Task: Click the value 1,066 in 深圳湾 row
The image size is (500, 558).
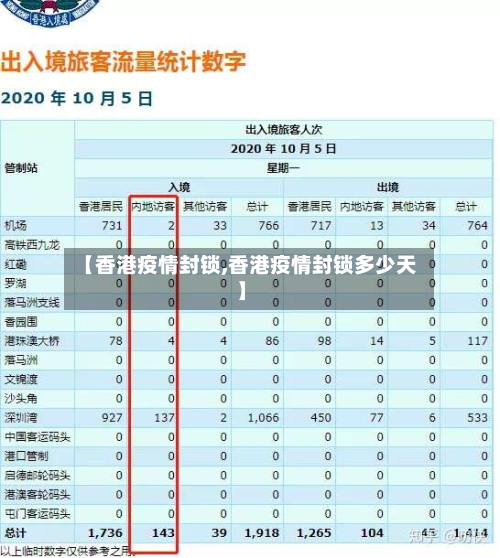Action: click(x=264, y=418)
